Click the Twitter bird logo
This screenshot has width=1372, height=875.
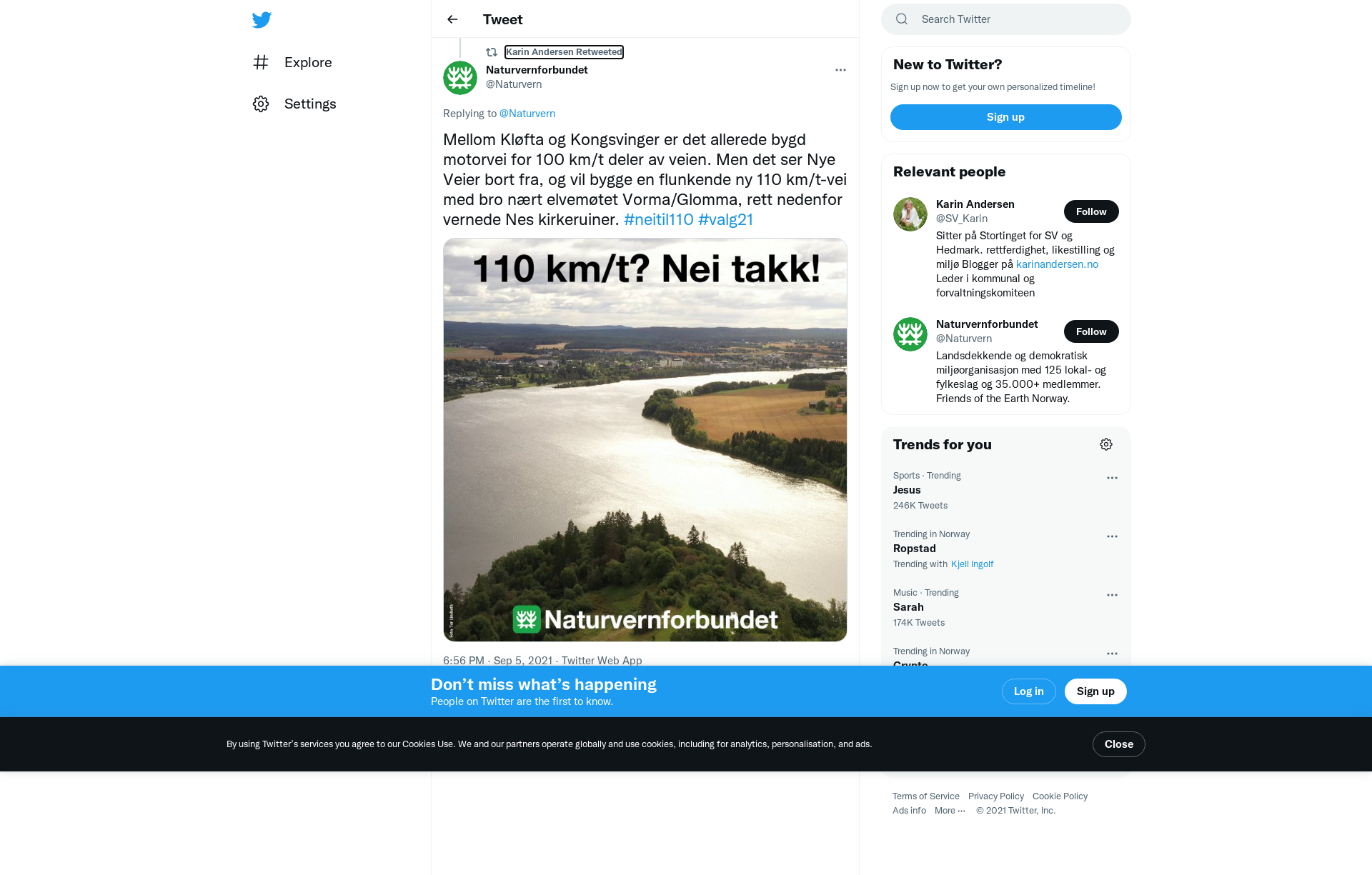pyautogui.click(x=262, y=19)
